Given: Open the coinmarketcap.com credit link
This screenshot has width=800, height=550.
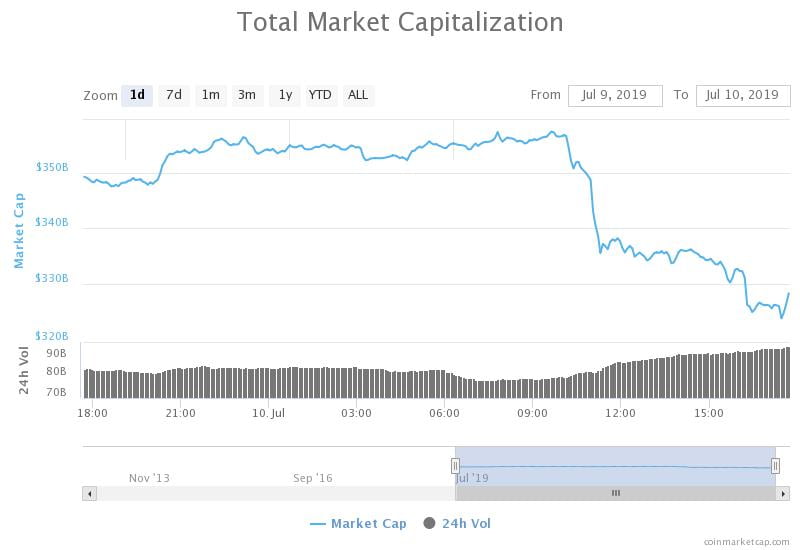Looking at the screenshot, I should click(x=746, y=542).
